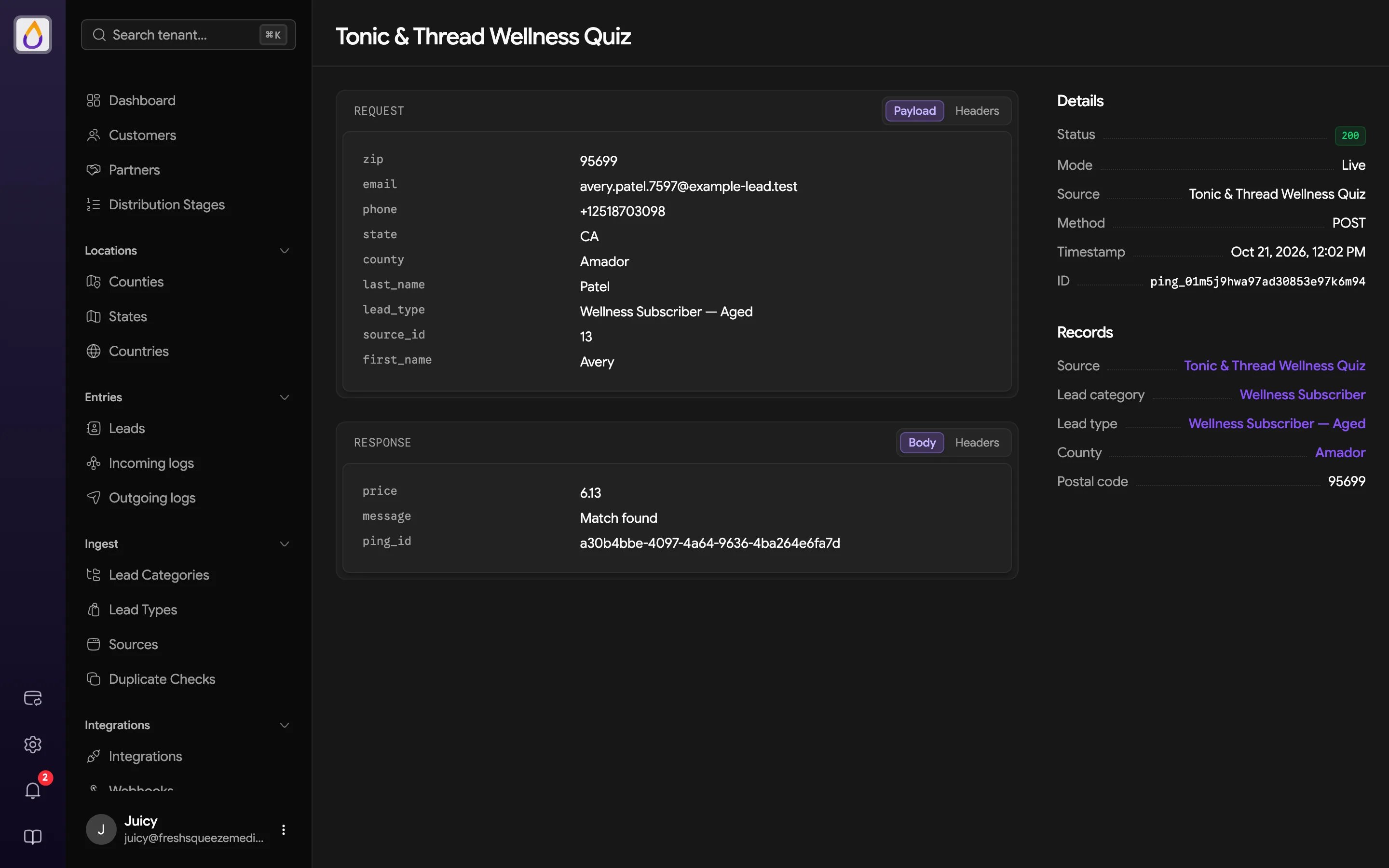Screen dimensions: 1389x868
Task: Click the Integrations plug icon
Action: [94, 756]
